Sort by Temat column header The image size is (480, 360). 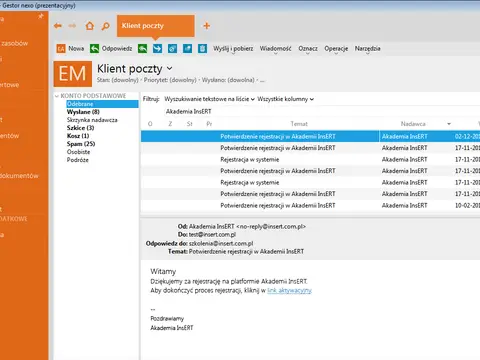tap(299, 124)
